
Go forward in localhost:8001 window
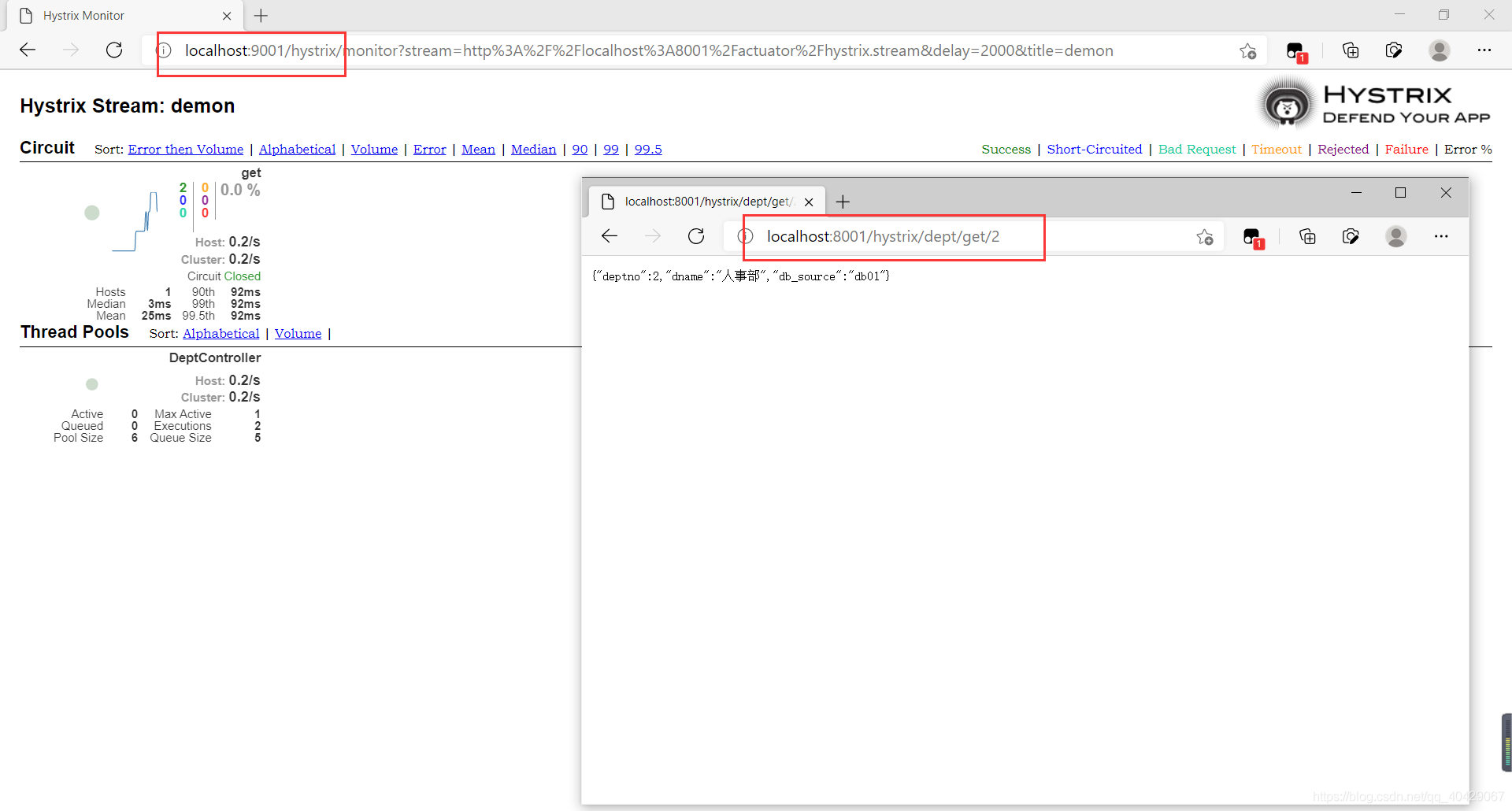[653, 236]
